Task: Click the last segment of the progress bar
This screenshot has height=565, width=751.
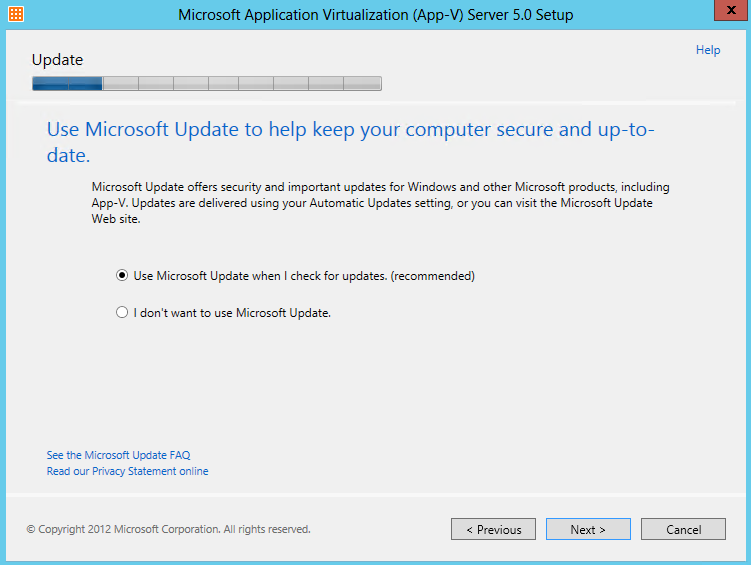Action: [363, 83]
